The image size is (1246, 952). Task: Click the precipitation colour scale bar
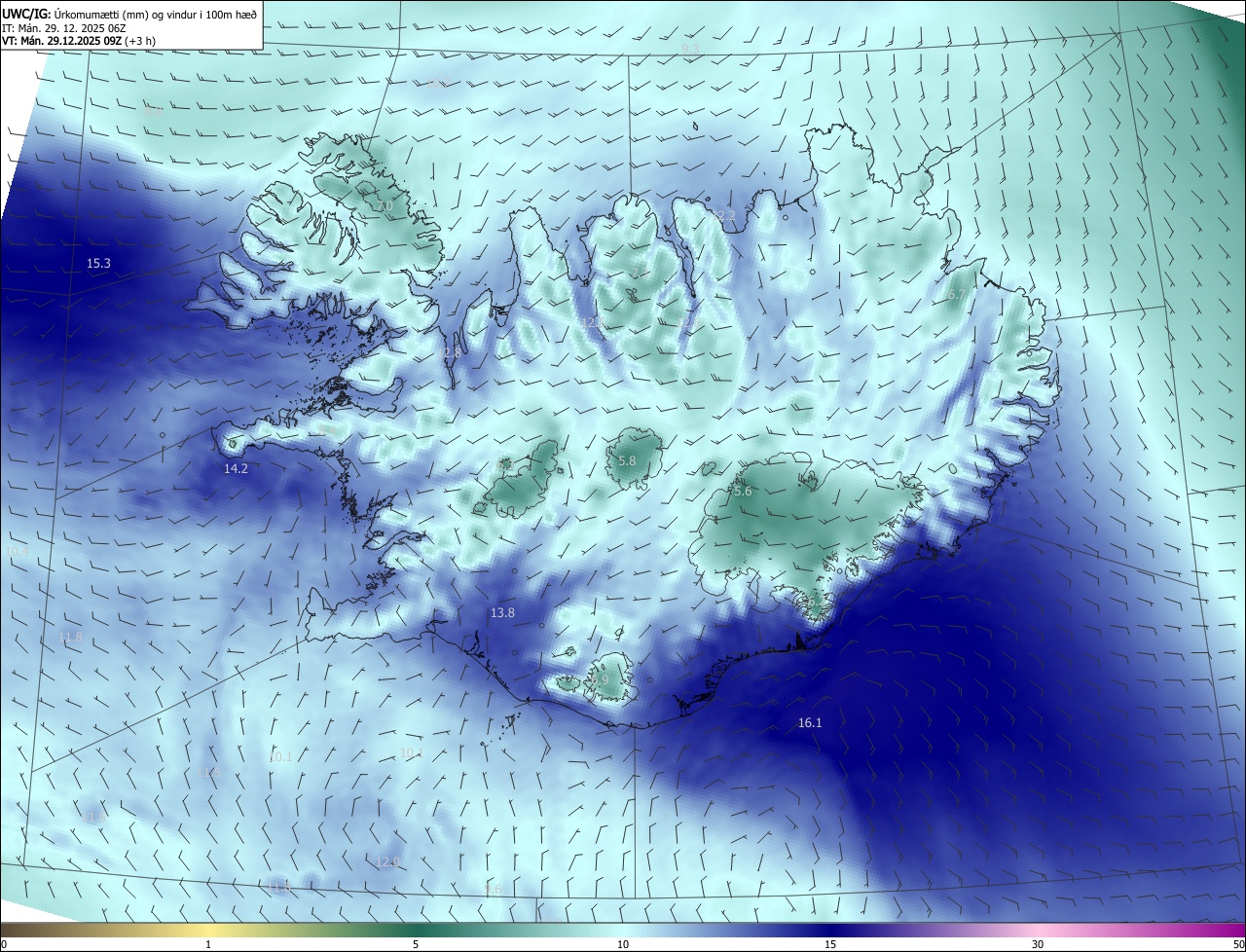click(623, 930)
